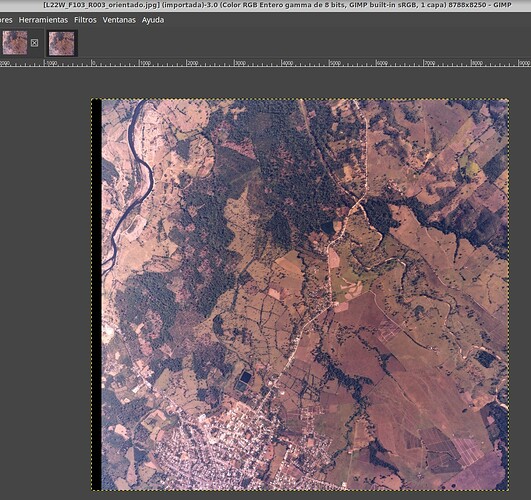The width and height of the screenshot is (531, 500).
Task: Click the 1000 mark on horizontal ruler
Action: (145, 63)
